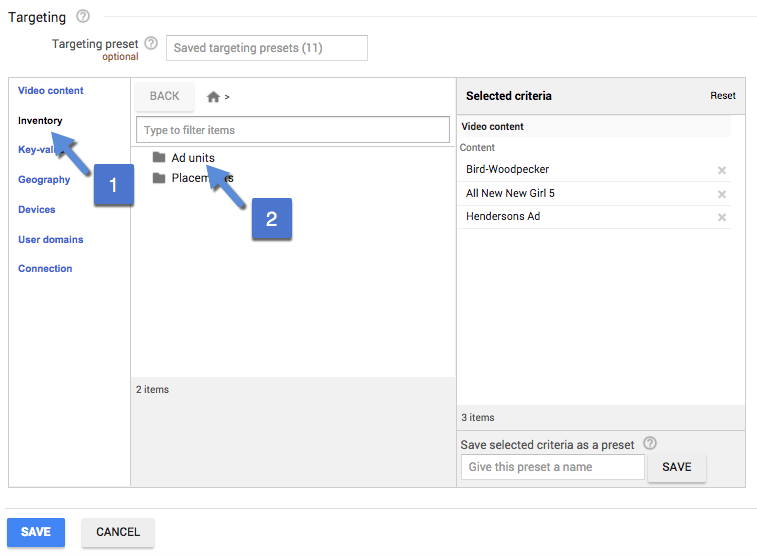Viewport: 757px width, 555px height.
Task: Focus the Give this preset a name field
Action: [553, 467]
